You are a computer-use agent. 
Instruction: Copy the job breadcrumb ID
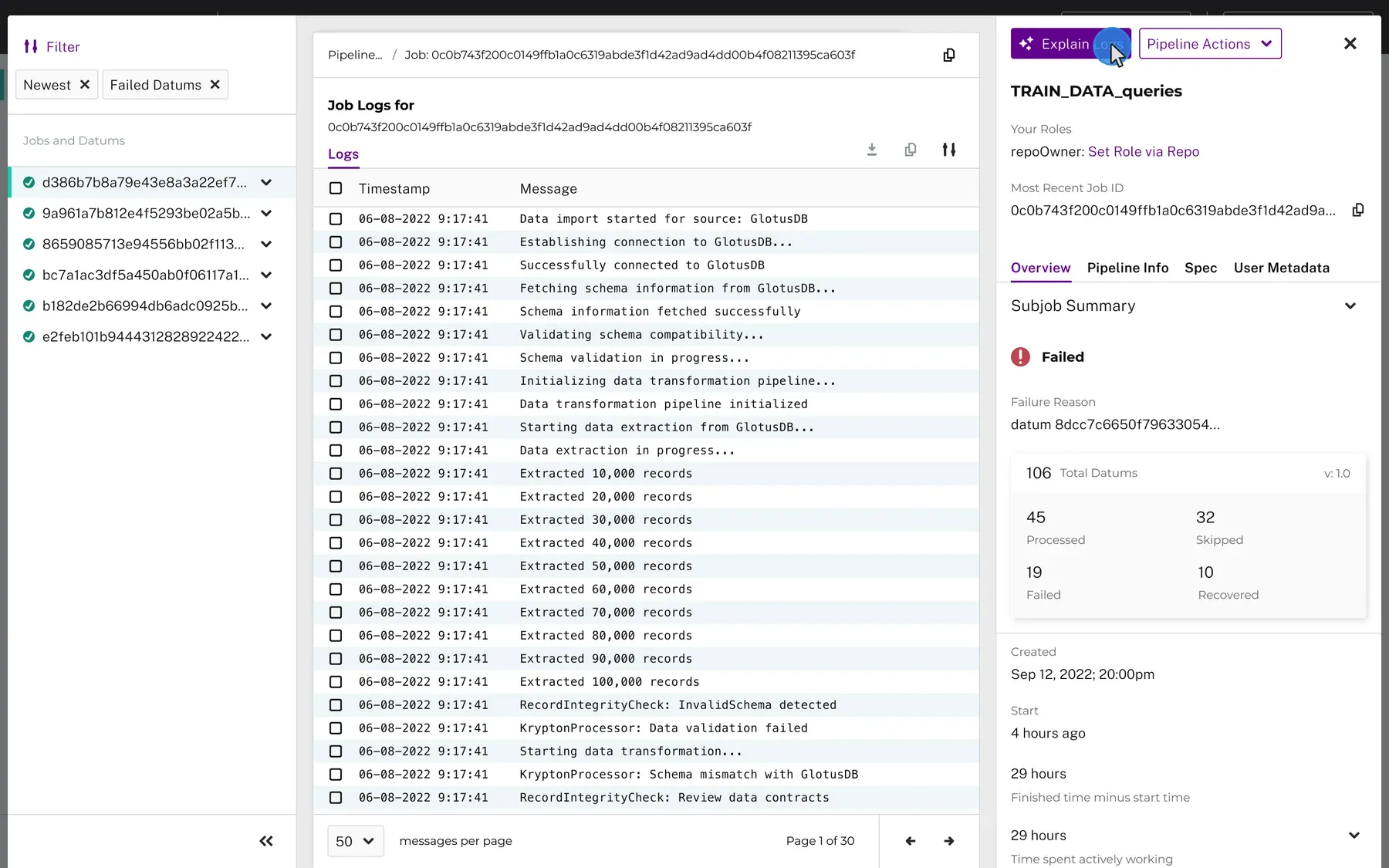click(x=949, y=55)
